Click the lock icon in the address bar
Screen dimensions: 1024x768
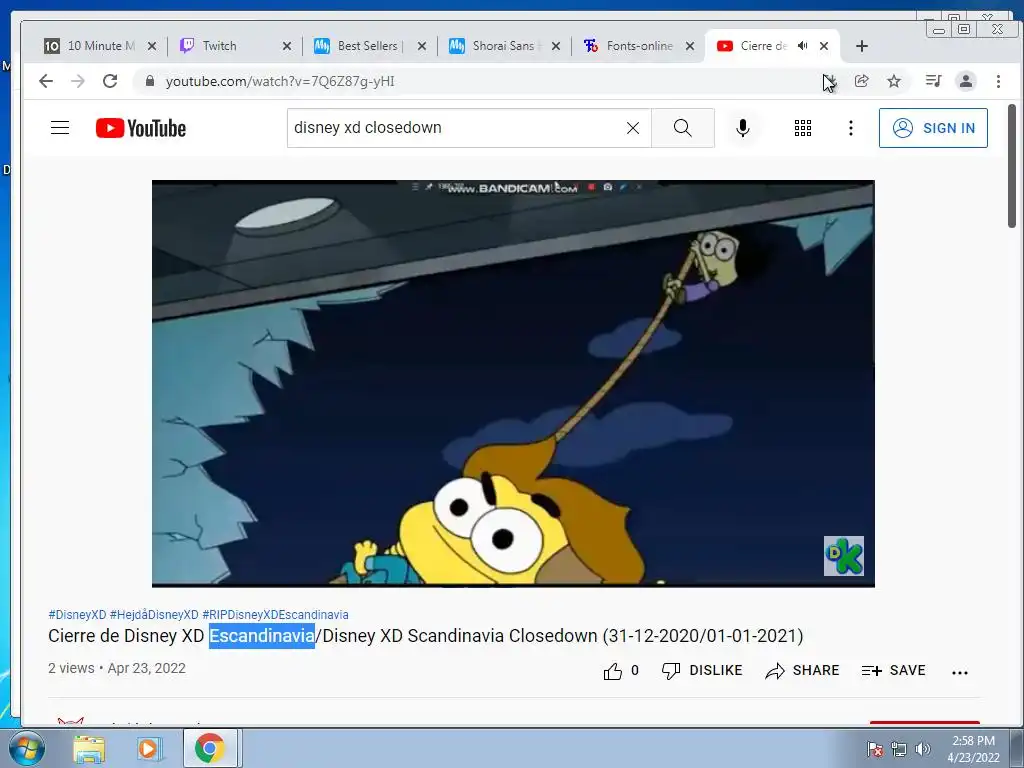click(x=150, y=81)
